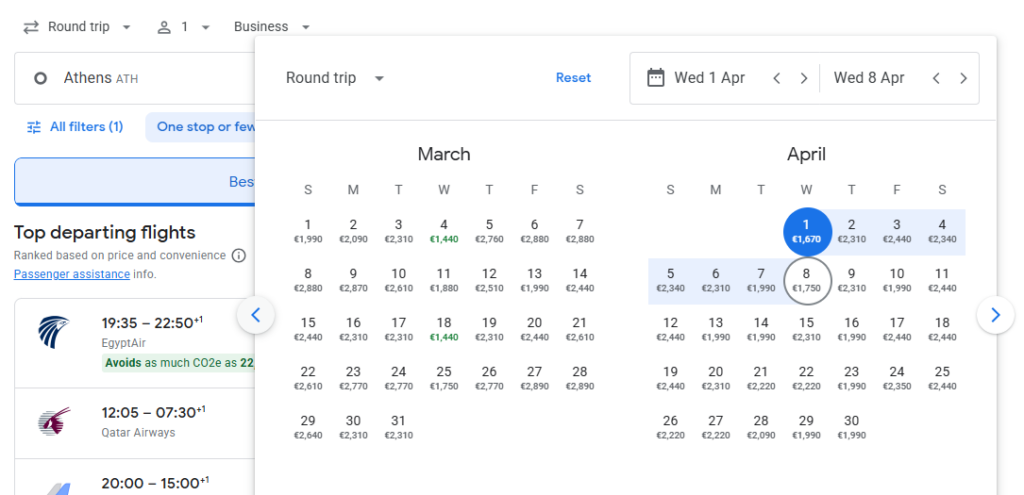
Task: Select March 29 priced €2,640
Action: coord(308,428)
